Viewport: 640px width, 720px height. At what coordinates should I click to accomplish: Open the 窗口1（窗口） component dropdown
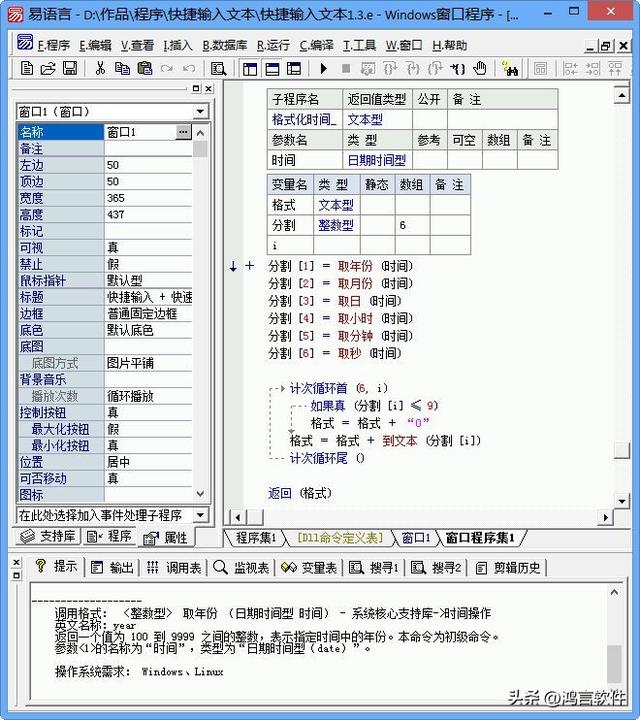click(x=200, y=112)
